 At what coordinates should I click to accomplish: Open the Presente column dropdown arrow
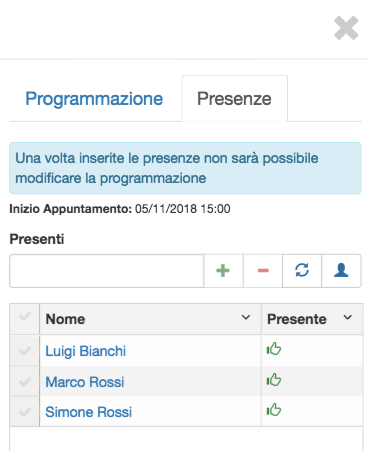pyautogui.click(x=348, y=317)
